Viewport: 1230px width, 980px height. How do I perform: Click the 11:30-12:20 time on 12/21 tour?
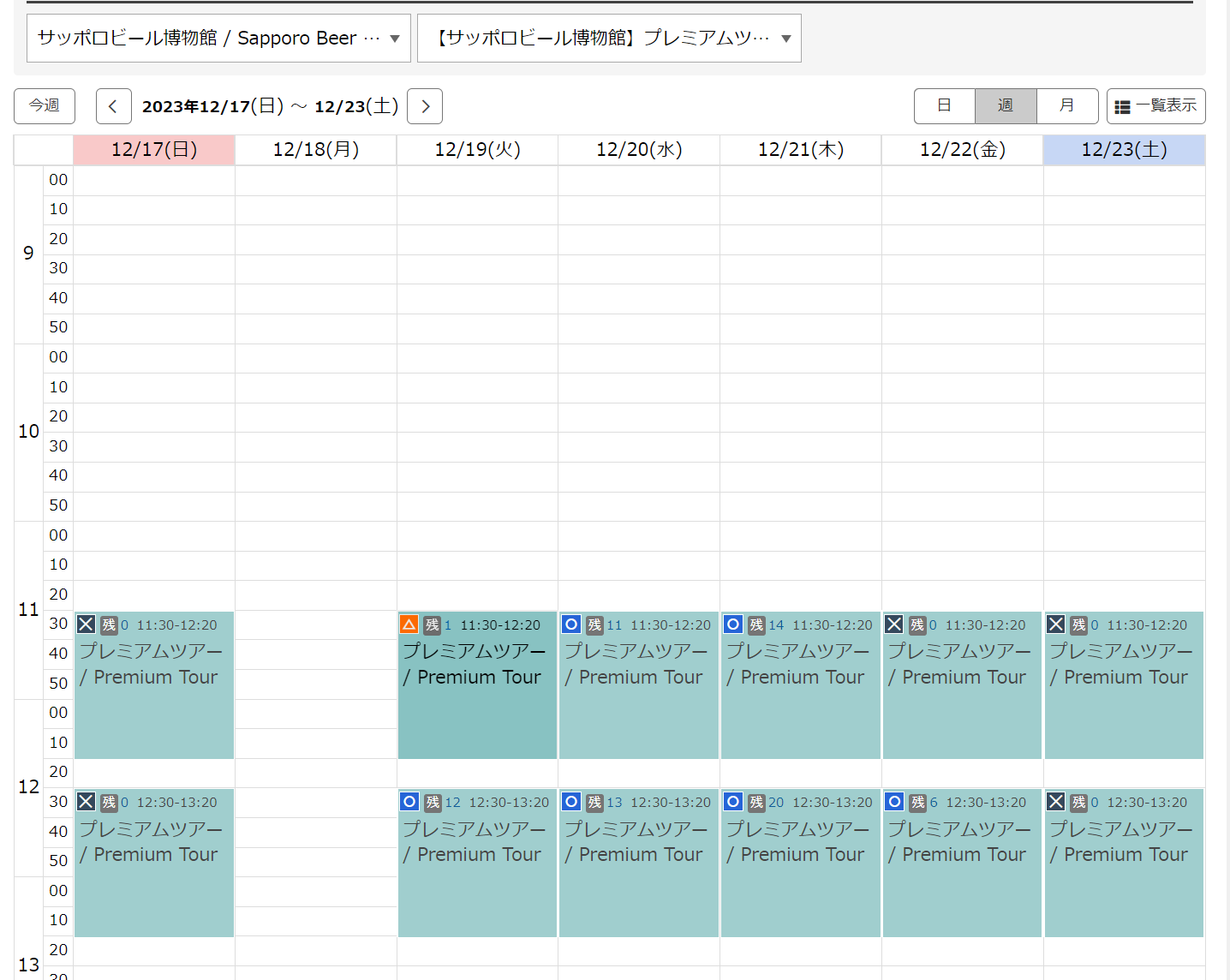pos(832,625)
